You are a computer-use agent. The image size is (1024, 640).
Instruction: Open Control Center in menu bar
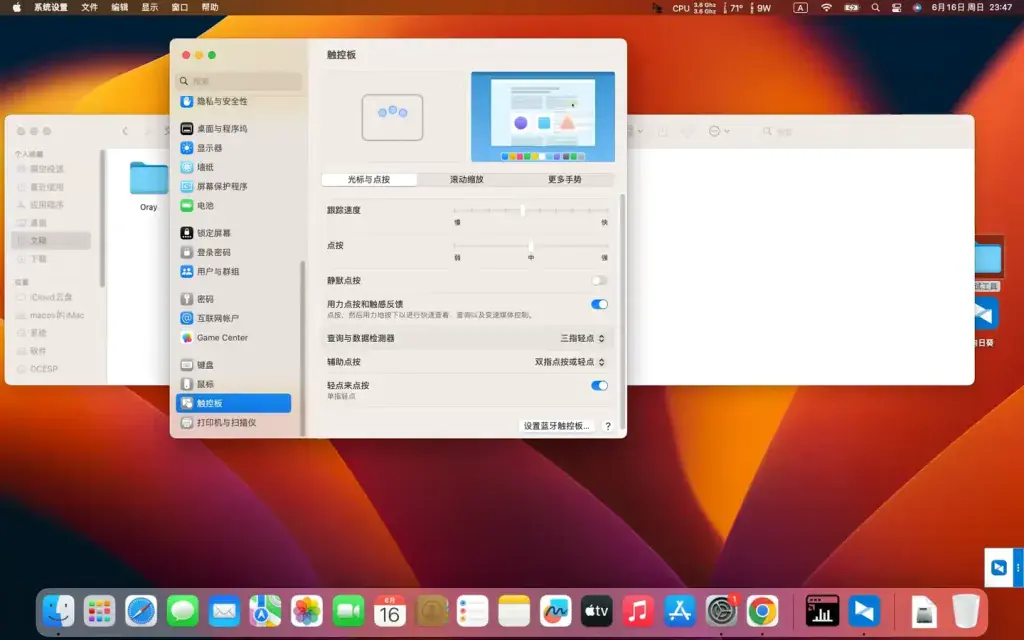pyautogui.click(x=896, y=7)
